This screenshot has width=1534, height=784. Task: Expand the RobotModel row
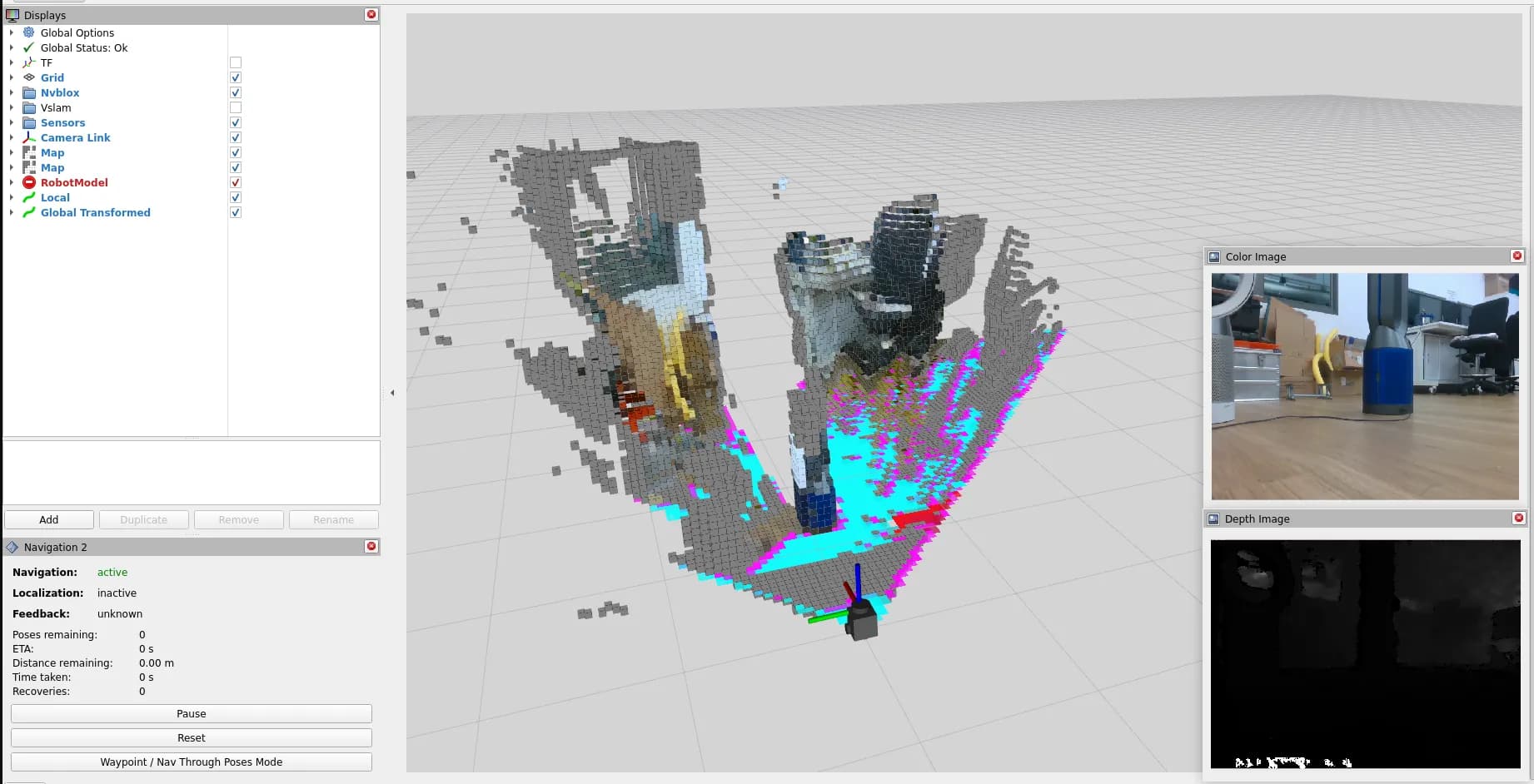coord(12,182)
